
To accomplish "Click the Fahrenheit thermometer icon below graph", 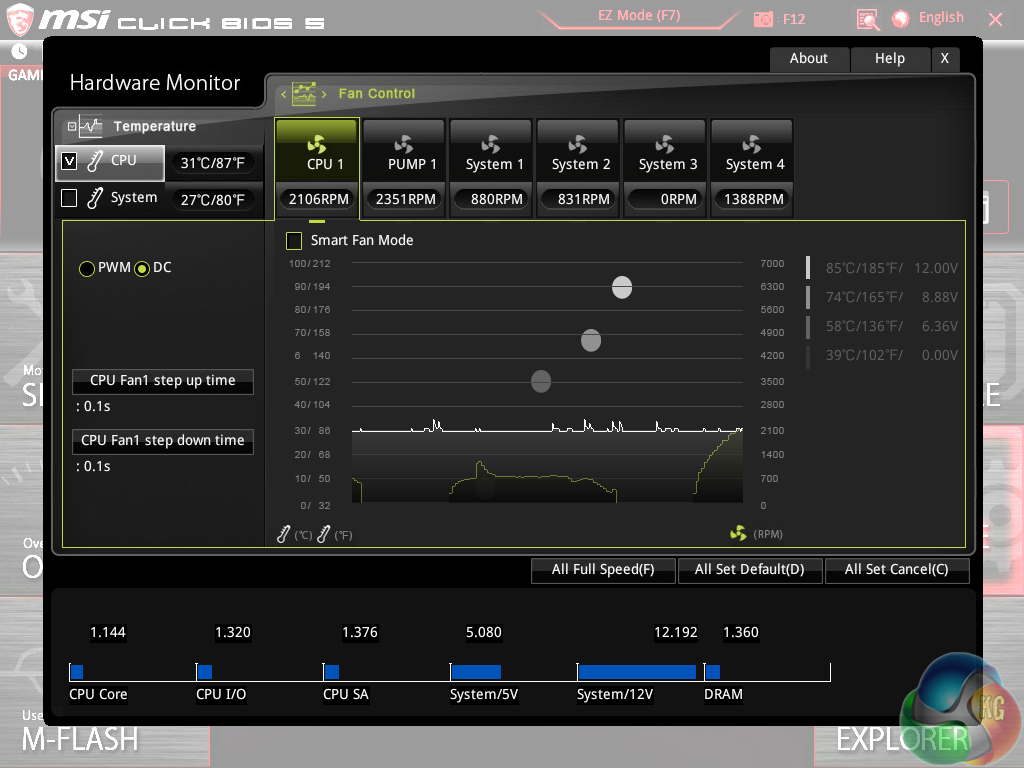I will [x=323, y=535].
